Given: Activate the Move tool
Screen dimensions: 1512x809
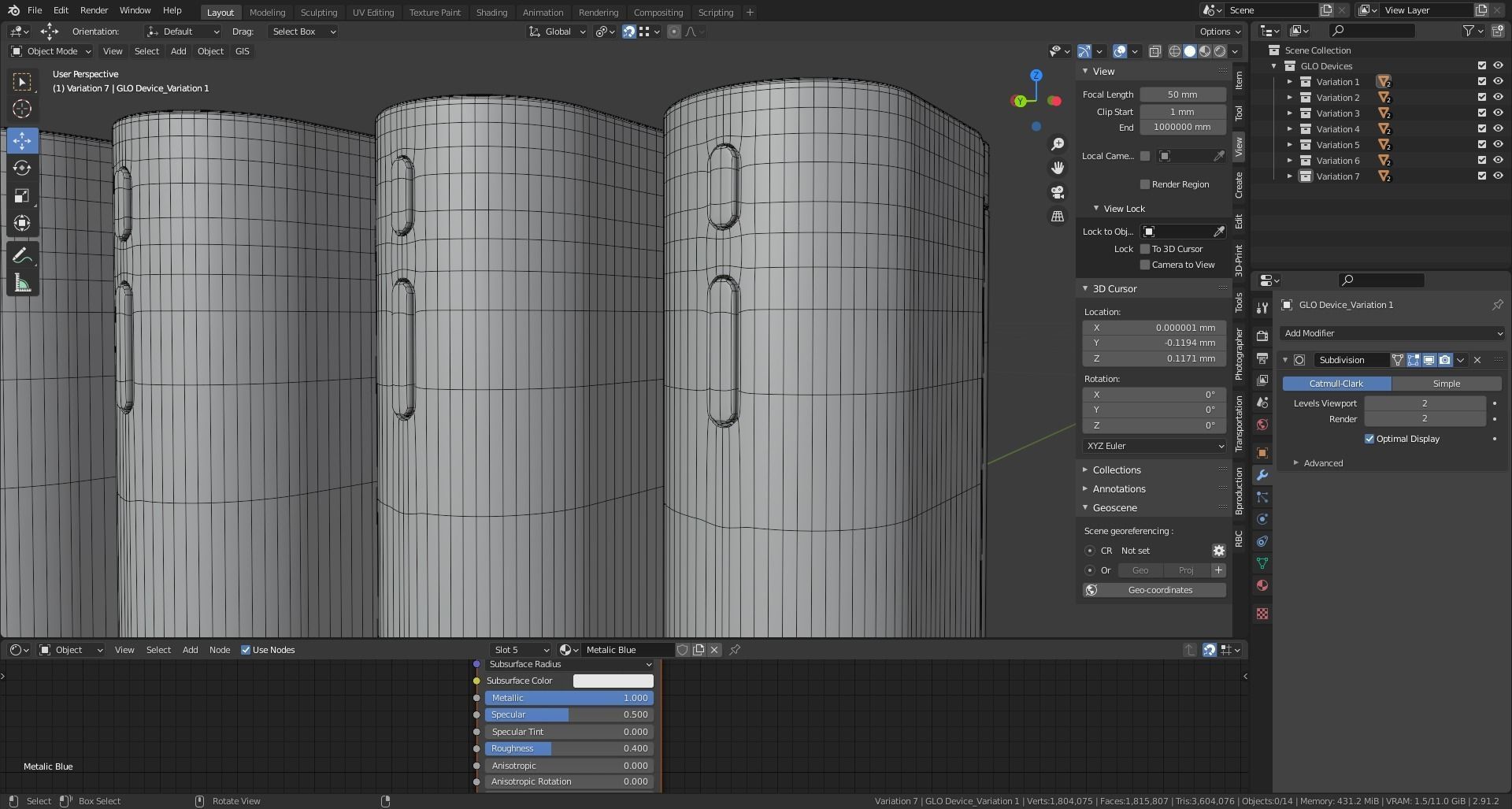Looking at the screenshot, I should (22, 141).
